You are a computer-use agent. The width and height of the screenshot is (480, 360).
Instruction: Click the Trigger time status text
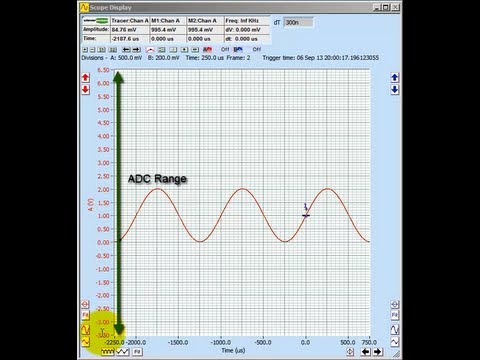(x=320, y=58)
